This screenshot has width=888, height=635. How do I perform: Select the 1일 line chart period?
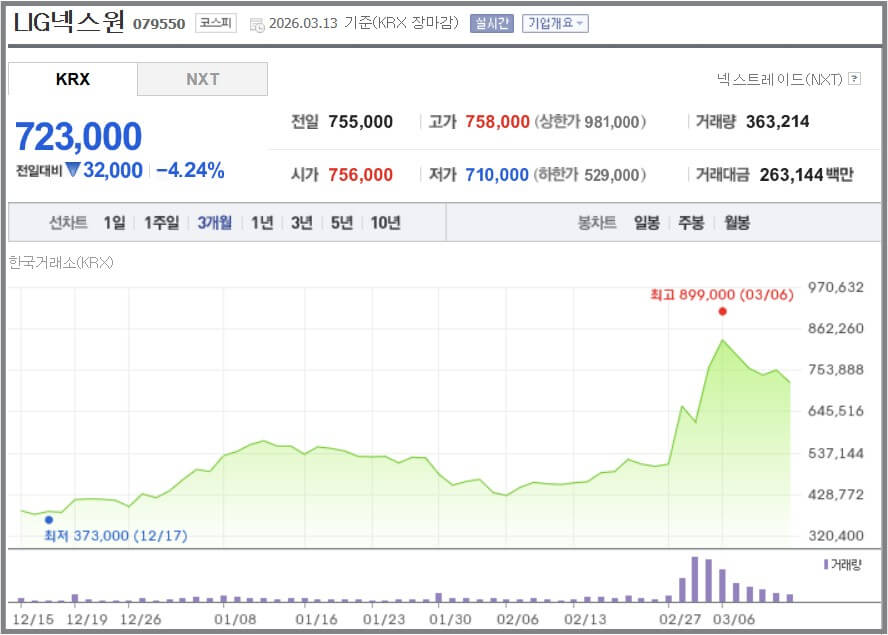tap(114, 223)
